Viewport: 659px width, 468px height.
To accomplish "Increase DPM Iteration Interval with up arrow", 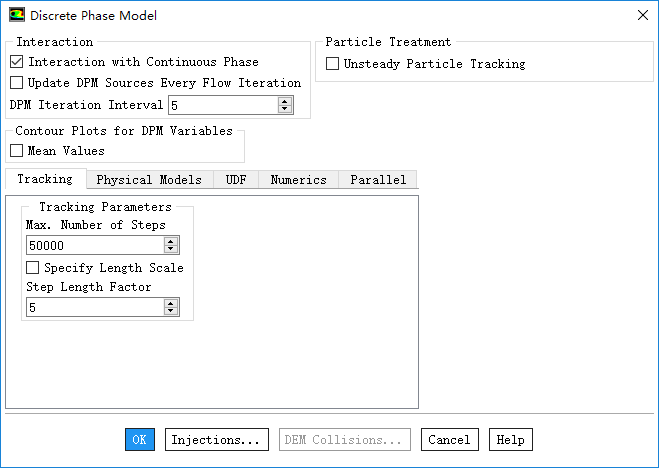I will point(285,101).
